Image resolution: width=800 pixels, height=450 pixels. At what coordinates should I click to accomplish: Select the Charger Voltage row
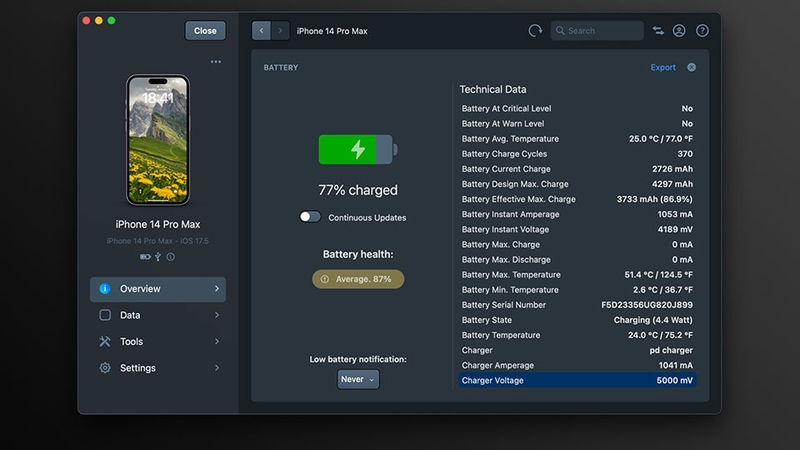tap(577, 380)
